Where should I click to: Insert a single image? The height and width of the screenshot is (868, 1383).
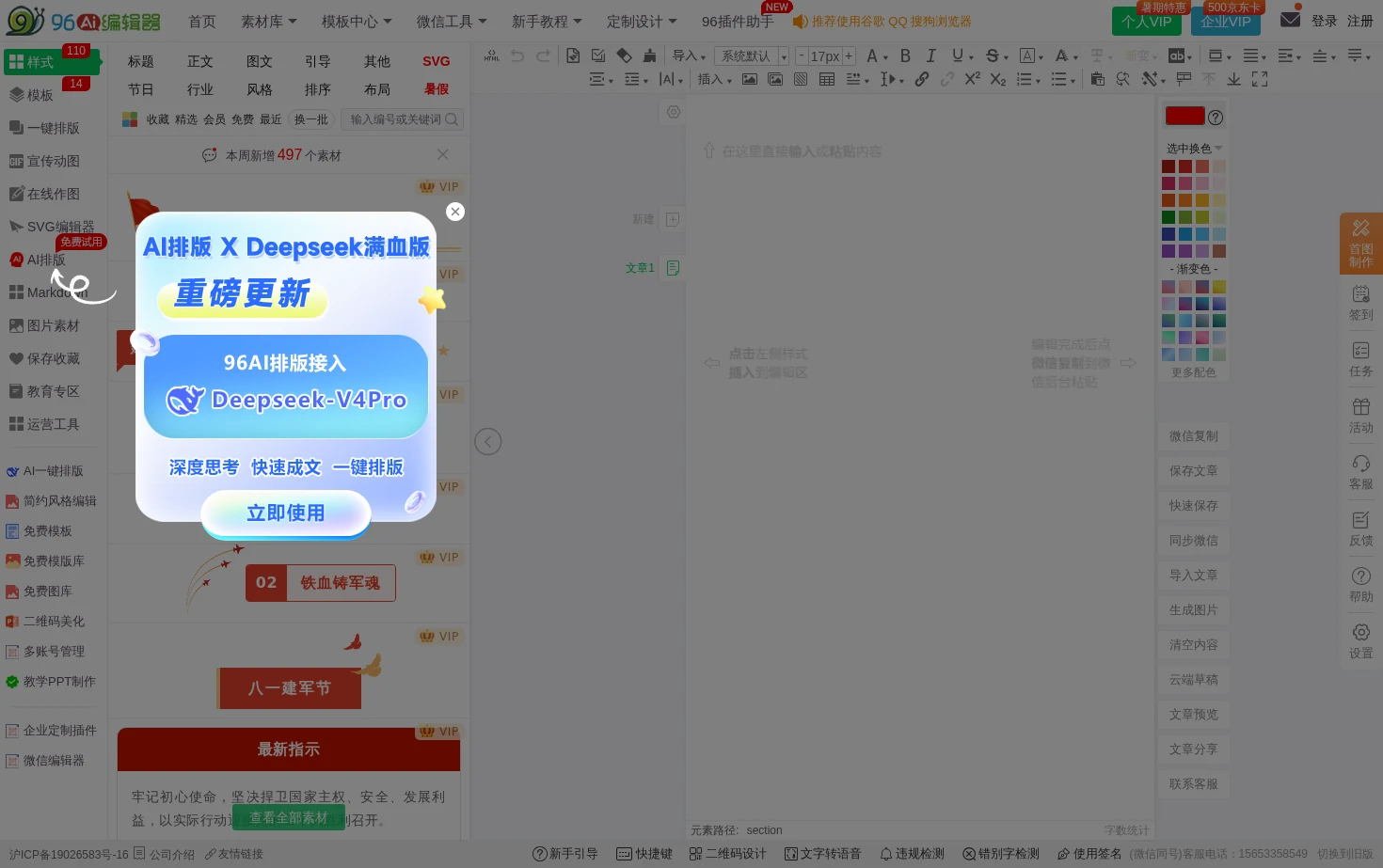point(750,80)
